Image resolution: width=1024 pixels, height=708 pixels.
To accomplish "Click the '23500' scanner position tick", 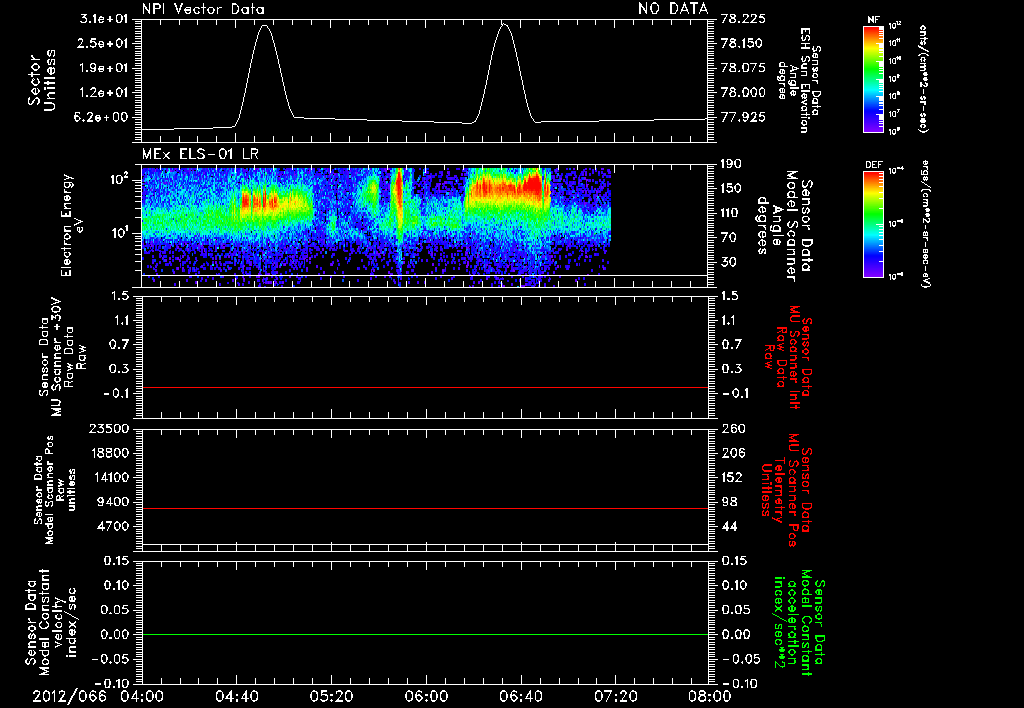I will coord(109,429).
